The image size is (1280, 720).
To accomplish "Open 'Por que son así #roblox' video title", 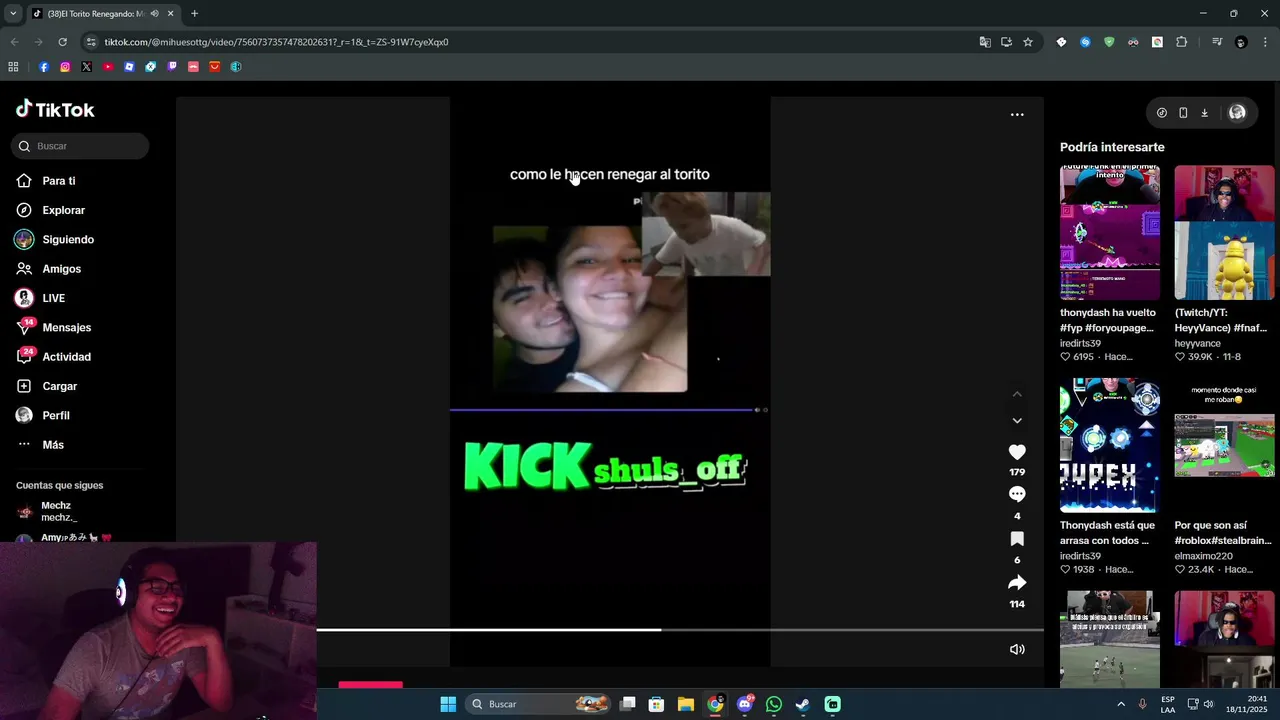I will coord(1223,533).
